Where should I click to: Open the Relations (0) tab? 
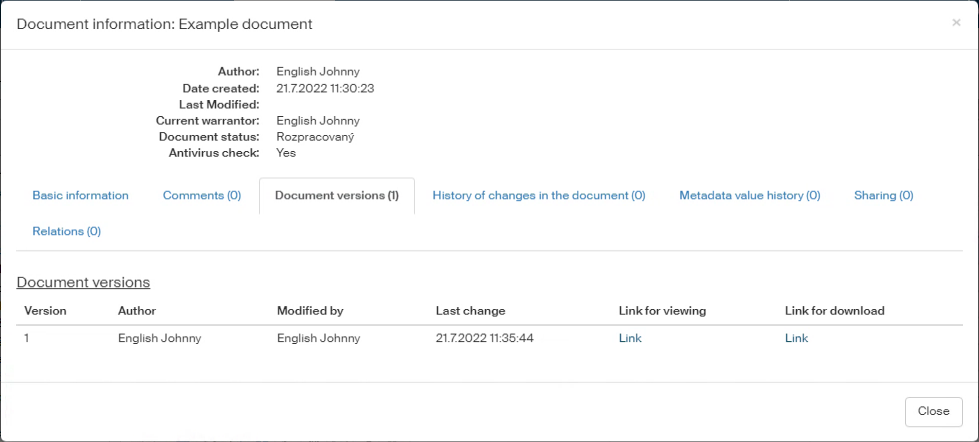(x=66, y=232)
